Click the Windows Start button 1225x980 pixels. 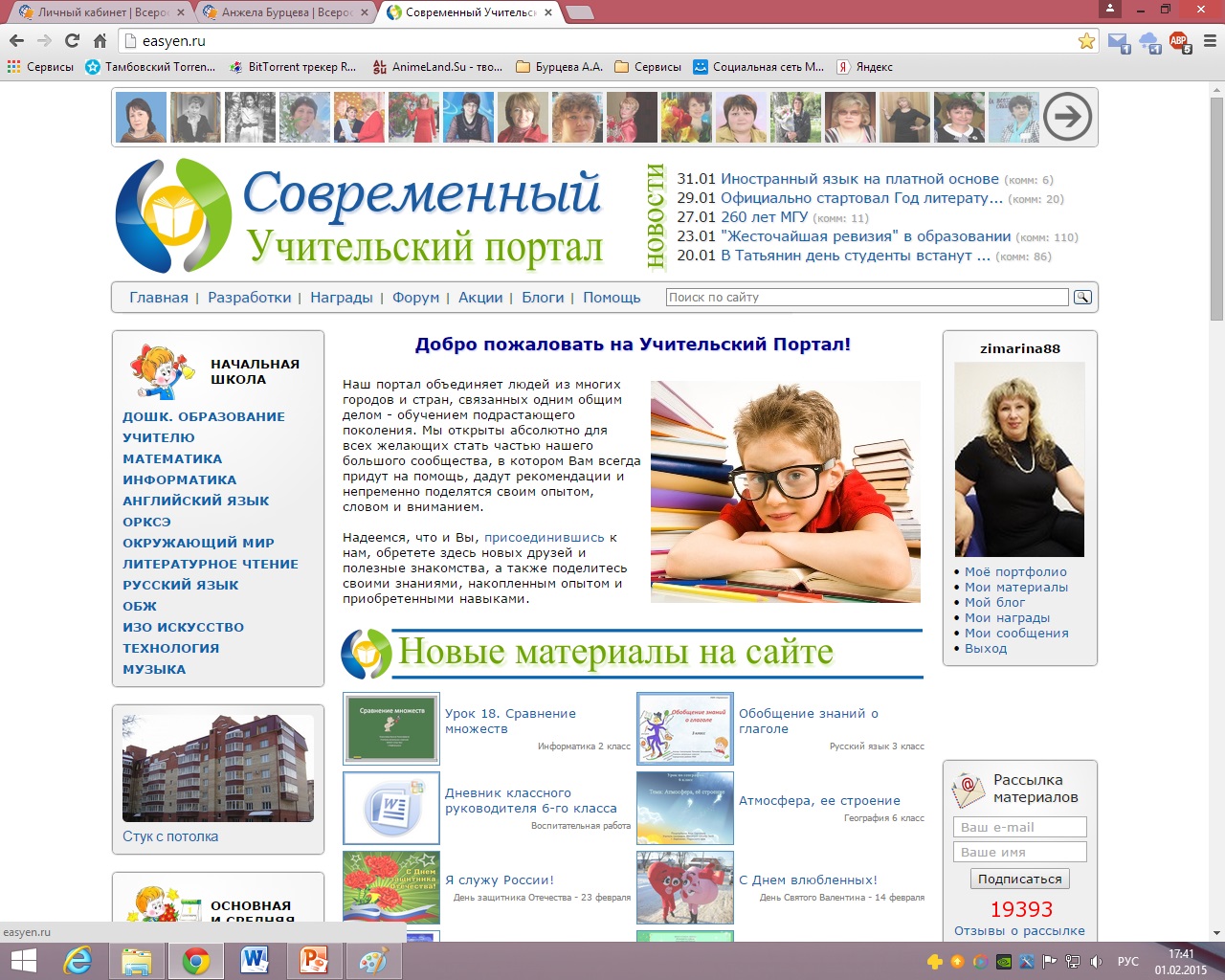click(x=23, y=960)
